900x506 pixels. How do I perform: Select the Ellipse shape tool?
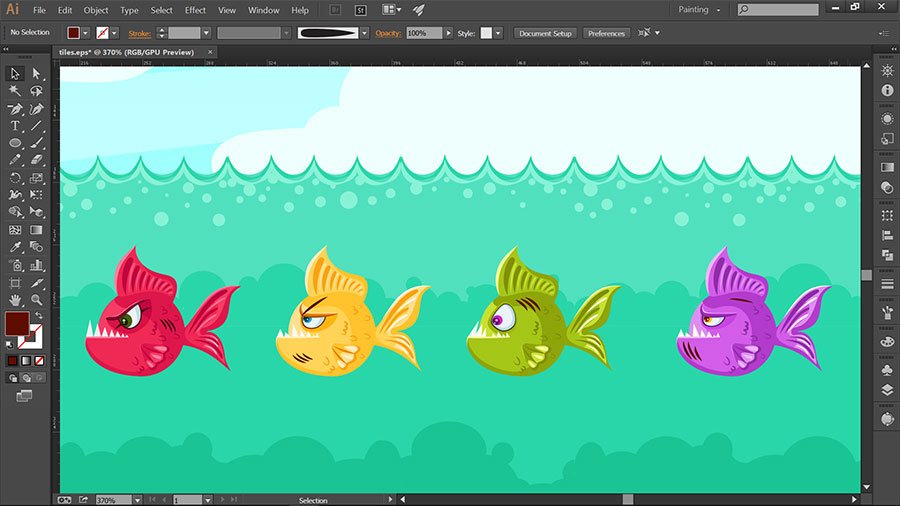(x=15, y=143)
